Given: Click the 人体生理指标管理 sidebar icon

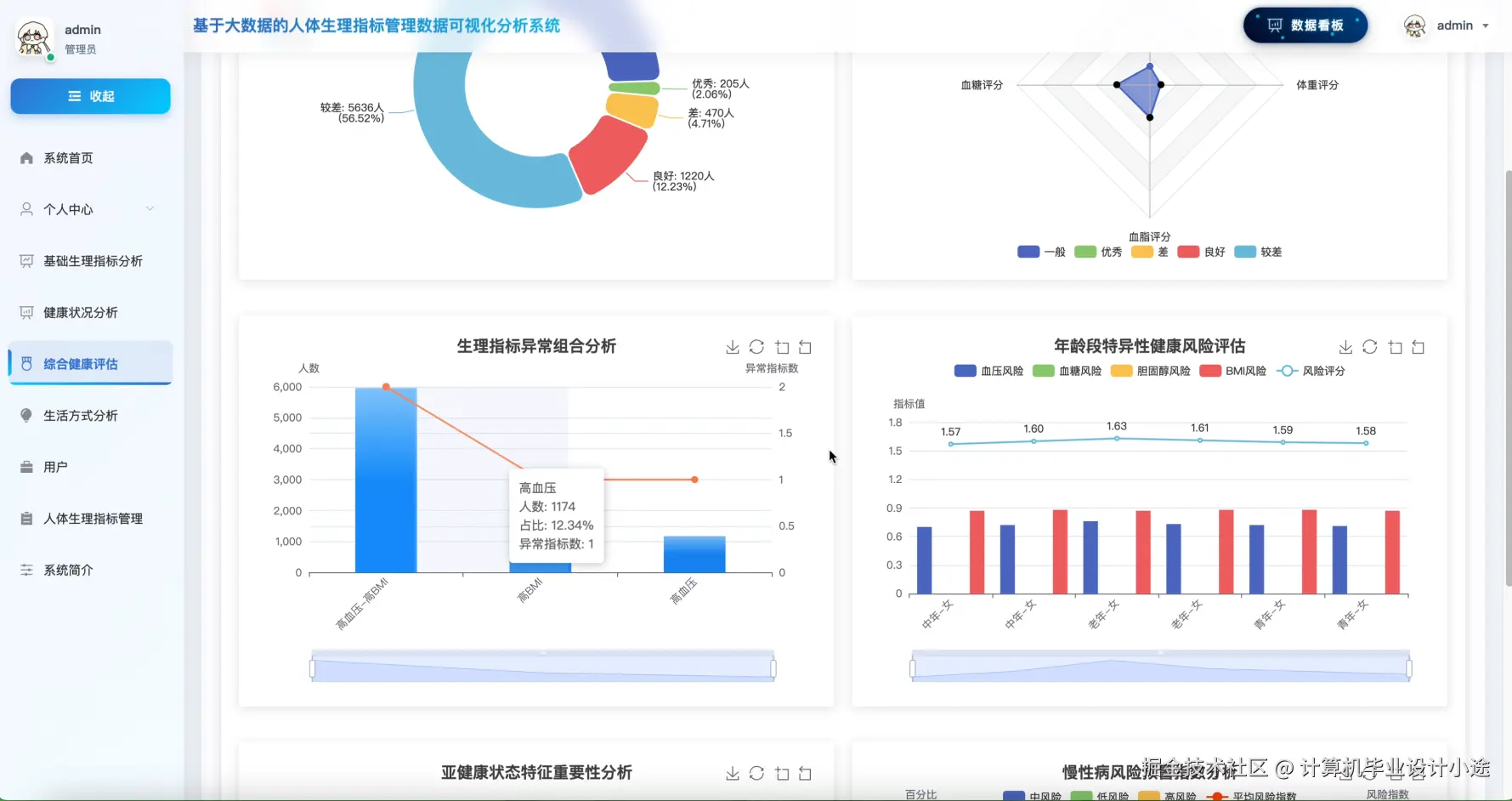Looking at the screenshot, I should click(x=25, y=518).
